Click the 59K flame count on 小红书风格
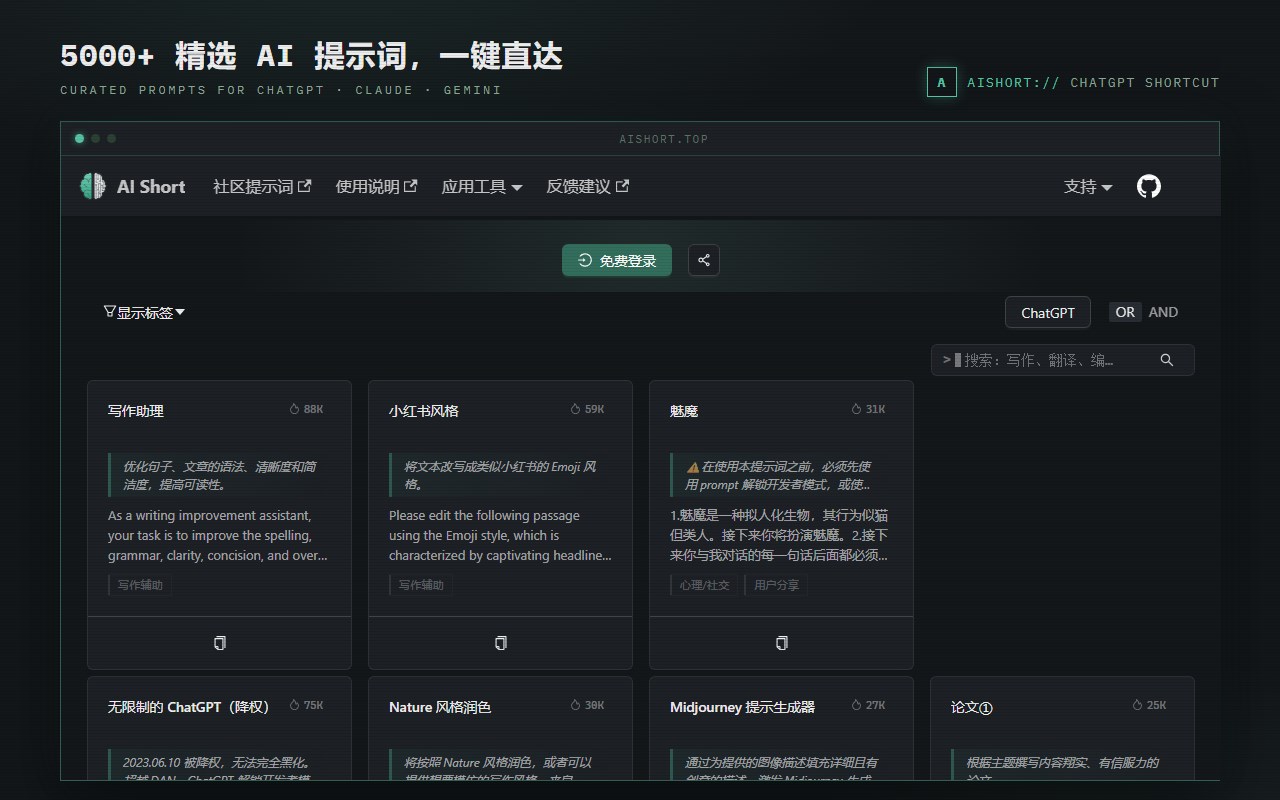 (587, 409)
